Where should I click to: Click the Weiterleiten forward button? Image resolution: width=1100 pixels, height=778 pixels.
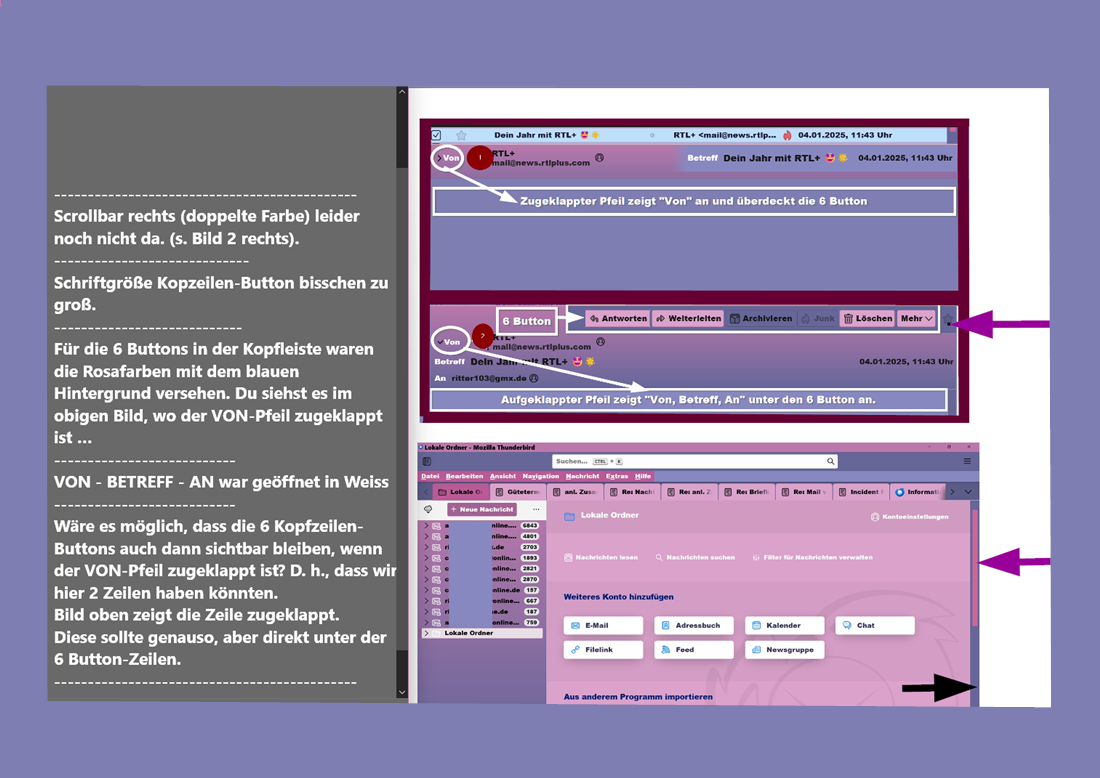pyautogui.click(x=688, y=318)
